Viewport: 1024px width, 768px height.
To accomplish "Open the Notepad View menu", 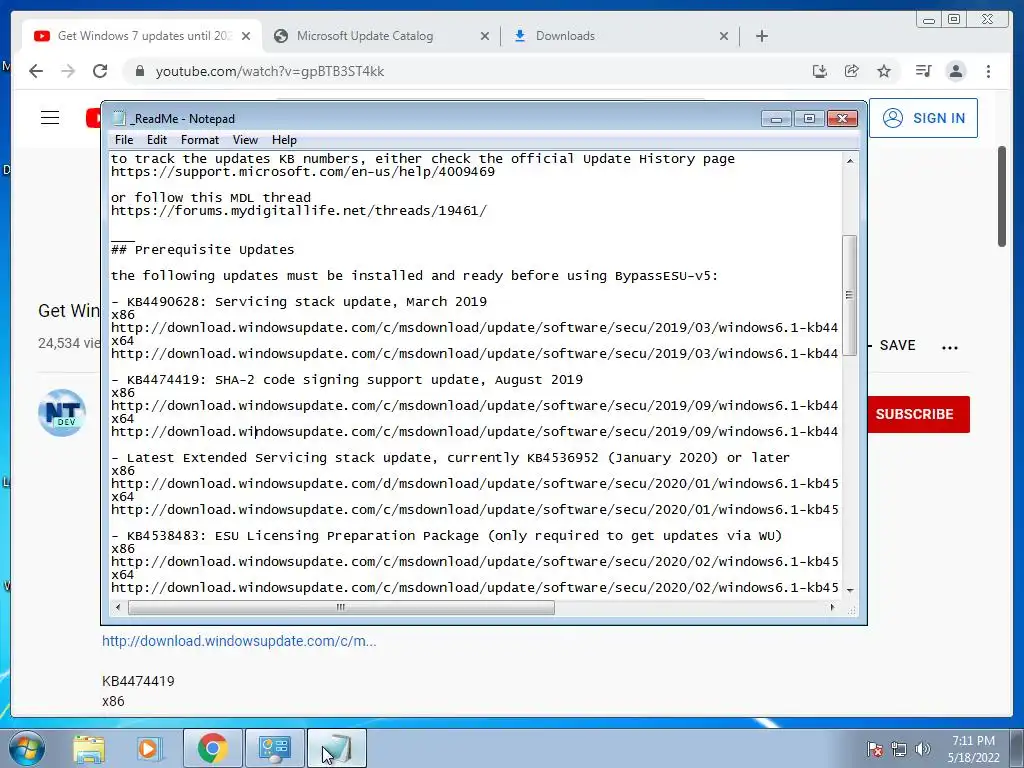I will [245, 140].
